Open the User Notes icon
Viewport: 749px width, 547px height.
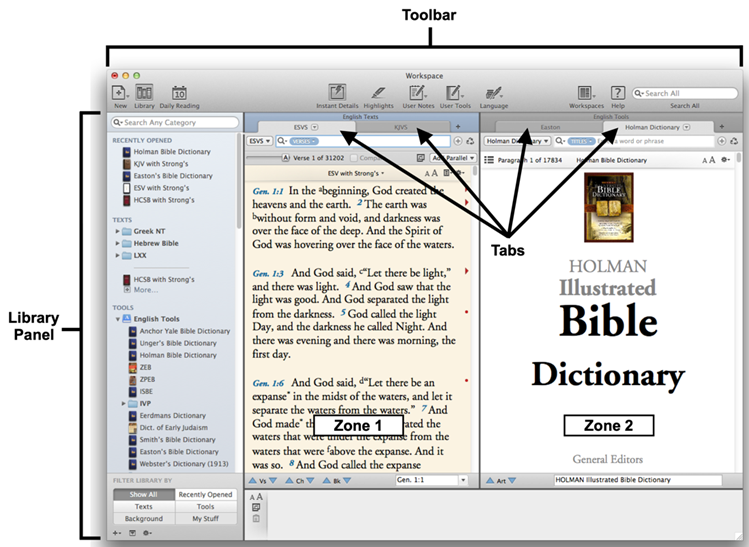click(417, 92)
